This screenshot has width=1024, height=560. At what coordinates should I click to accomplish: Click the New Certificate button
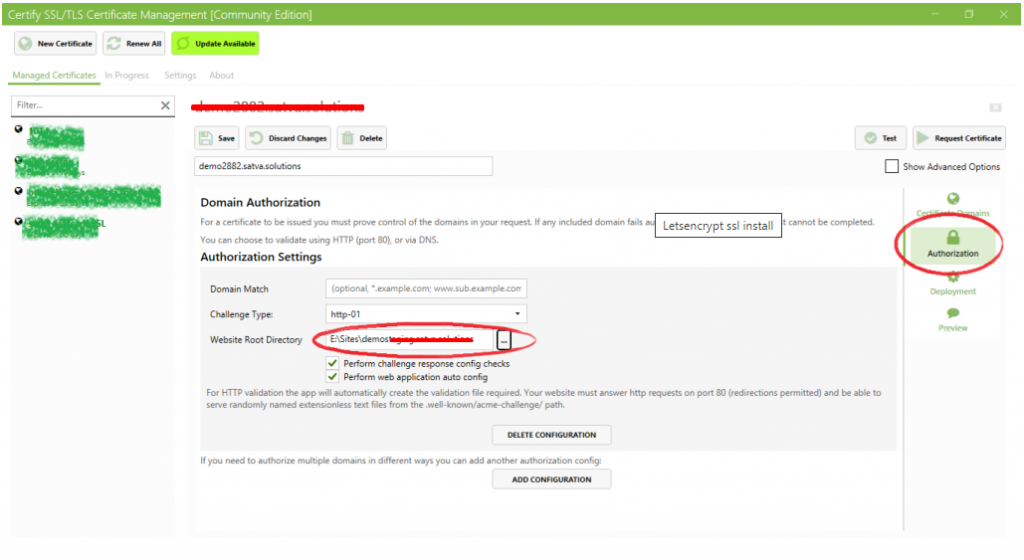pyautogui.click(x=56, y=44)
